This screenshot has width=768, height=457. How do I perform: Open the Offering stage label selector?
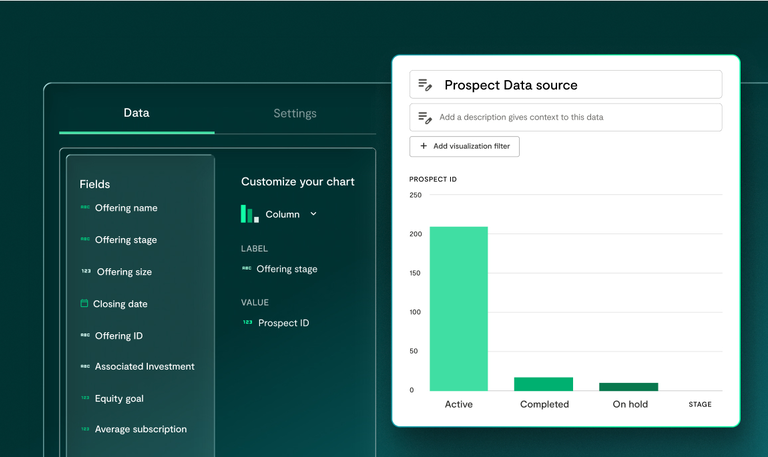[286, 269]
